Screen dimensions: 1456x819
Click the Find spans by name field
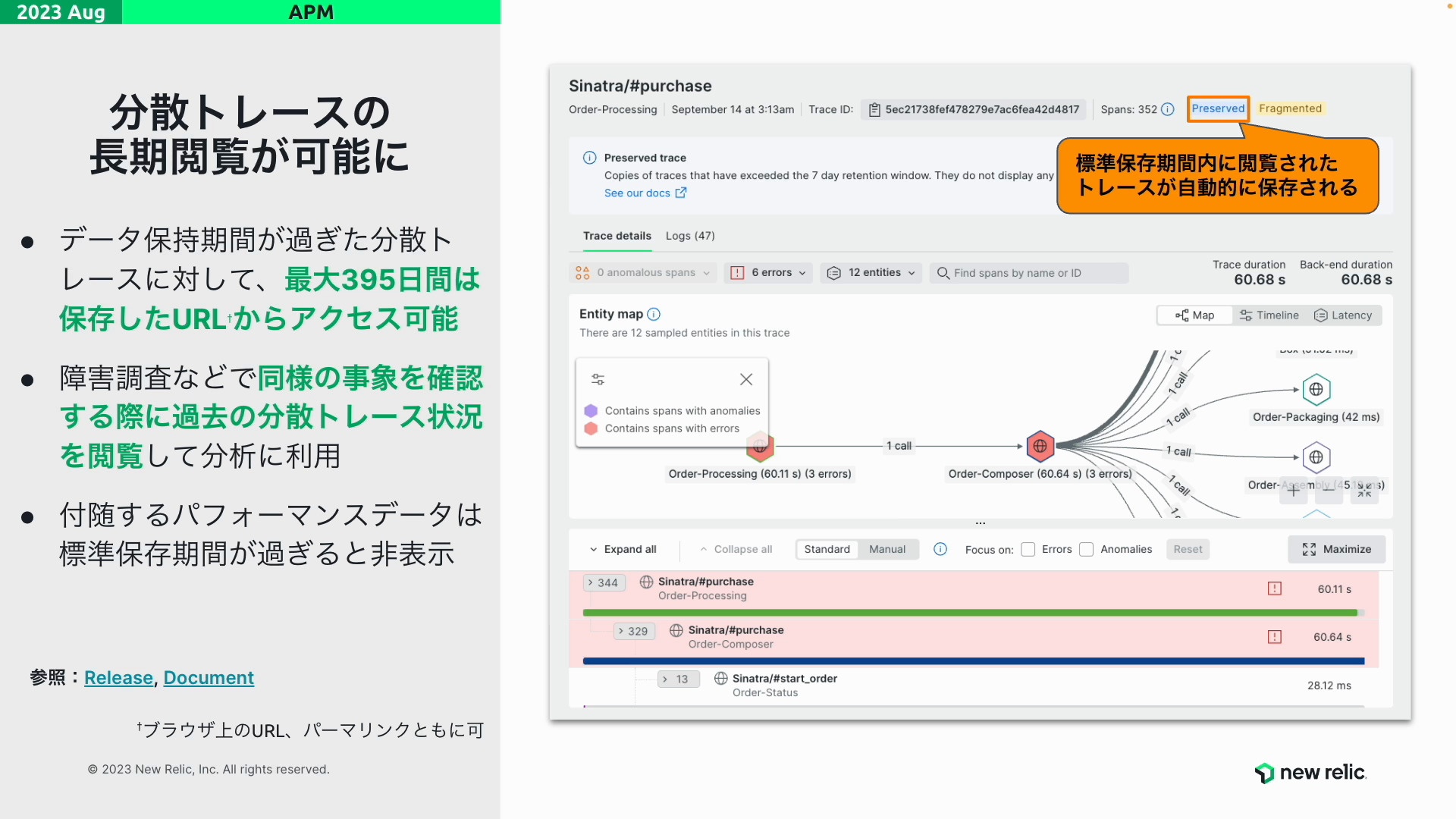[1029, 273]
